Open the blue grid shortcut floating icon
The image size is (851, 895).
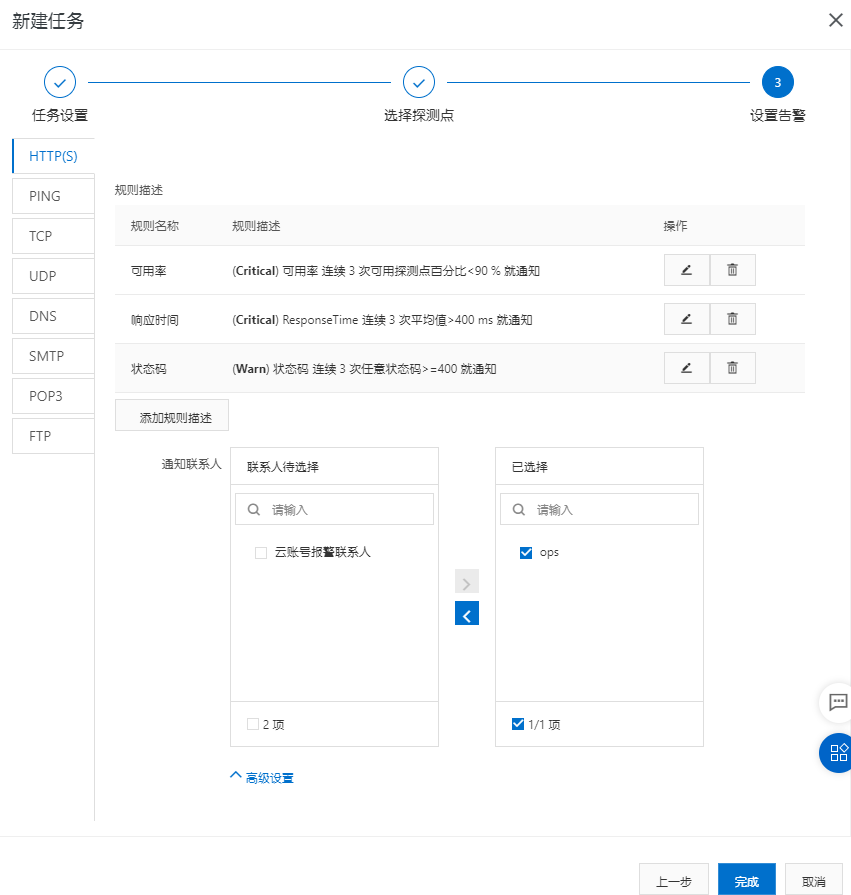(838, 752)
